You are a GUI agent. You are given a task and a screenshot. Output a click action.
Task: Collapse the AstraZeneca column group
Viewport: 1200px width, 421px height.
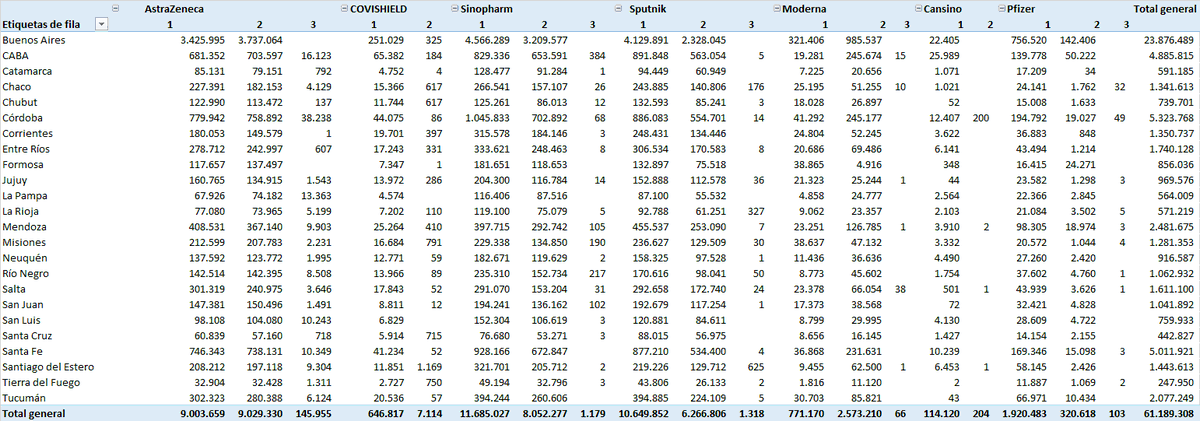coord(117,8)
